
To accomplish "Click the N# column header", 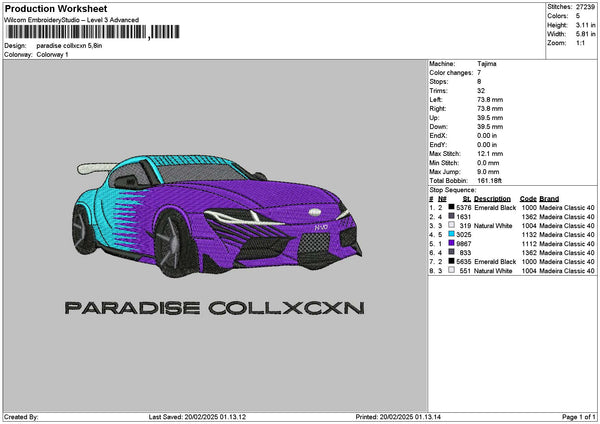I will pyautogui.click(x=442, y=199).
